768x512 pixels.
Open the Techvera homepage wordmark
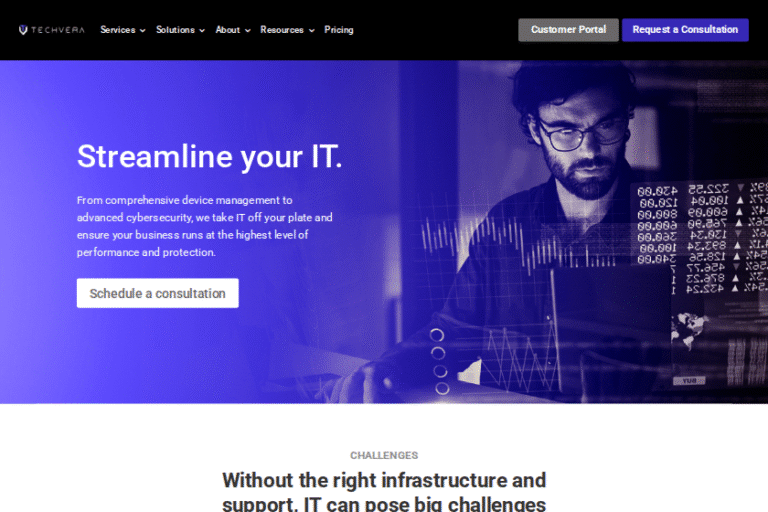[58, 30]
